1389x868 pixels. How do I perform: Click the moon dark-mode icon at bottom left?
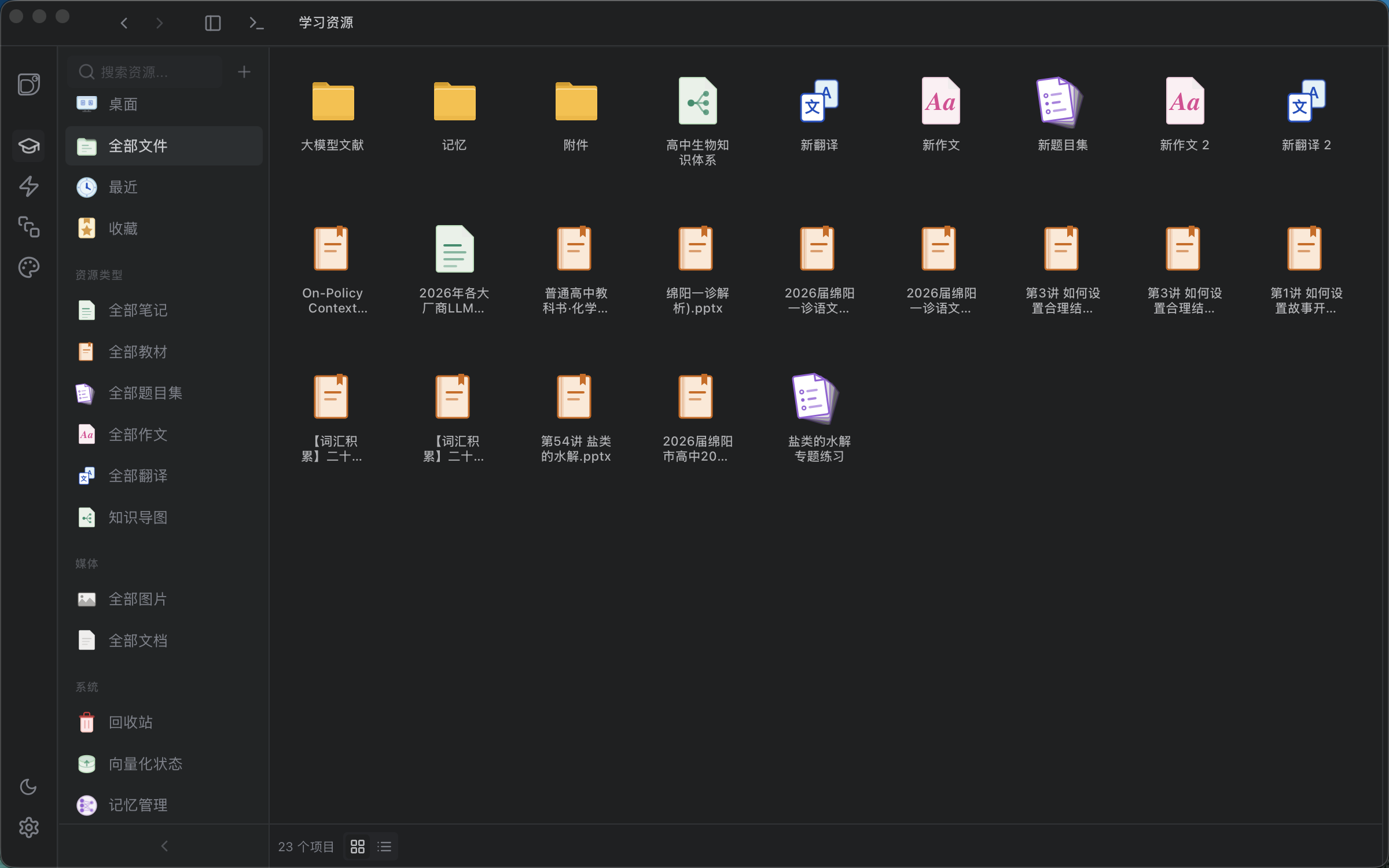(x=28, y=787)
